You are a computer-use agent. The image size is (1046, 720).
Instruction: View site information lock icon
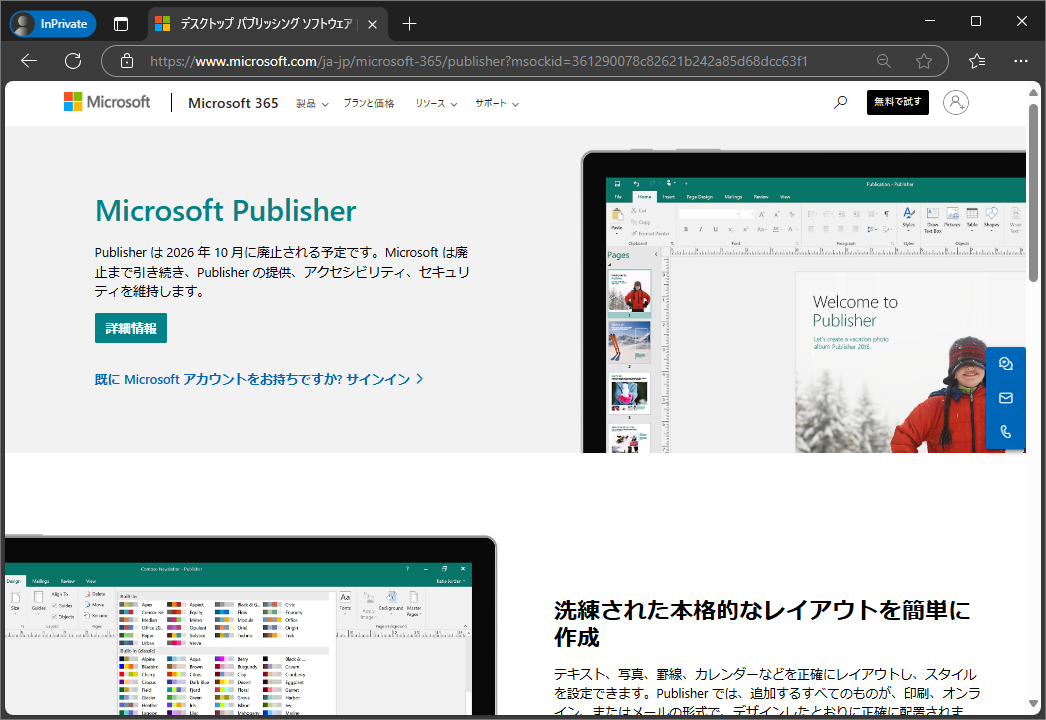point(127,61)
